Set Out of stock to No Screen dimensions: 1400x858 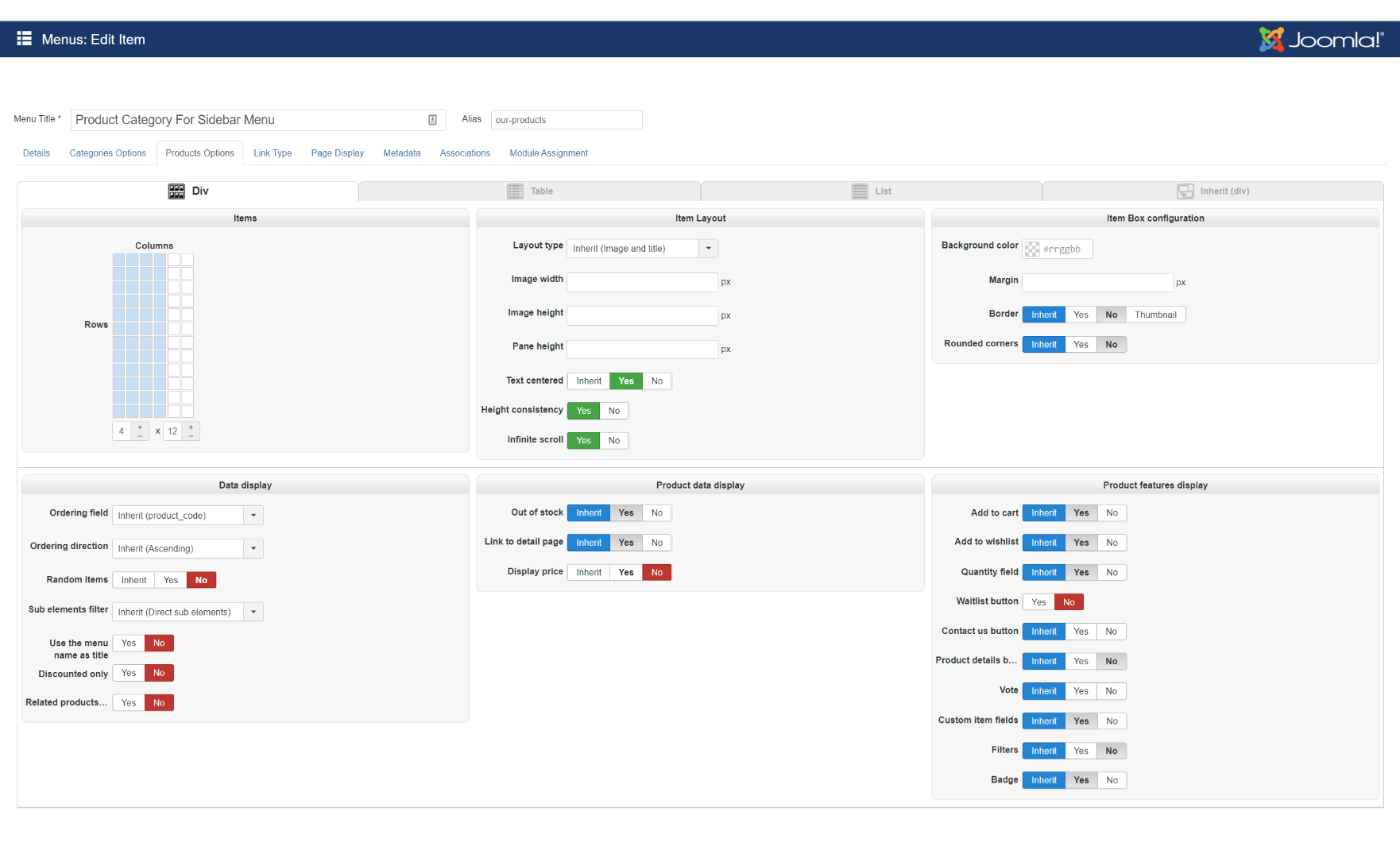point(657,513)
